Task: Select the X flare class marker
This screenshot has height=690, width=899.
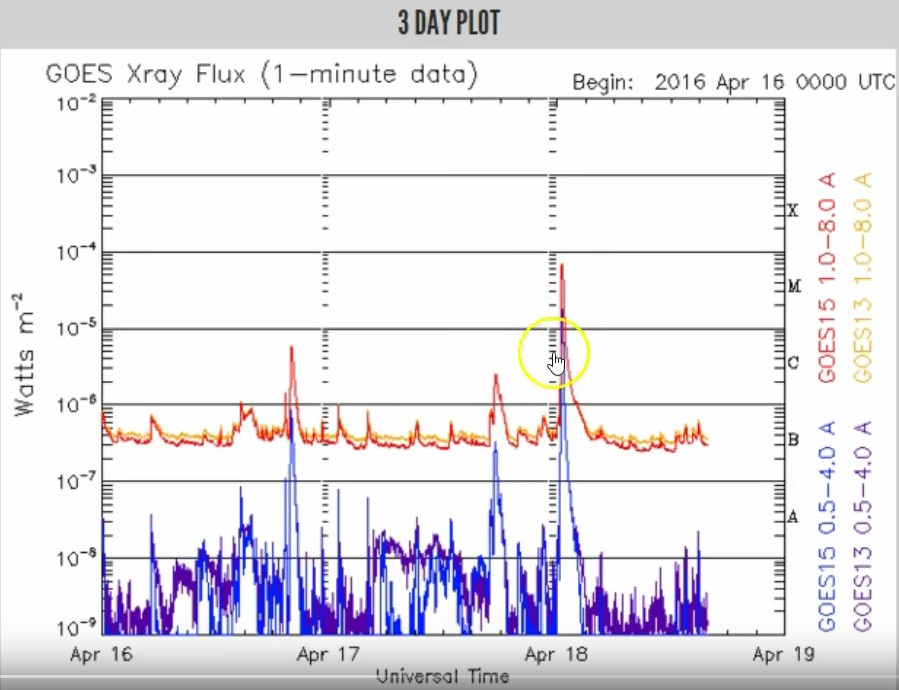Action: tap(792, 210)
